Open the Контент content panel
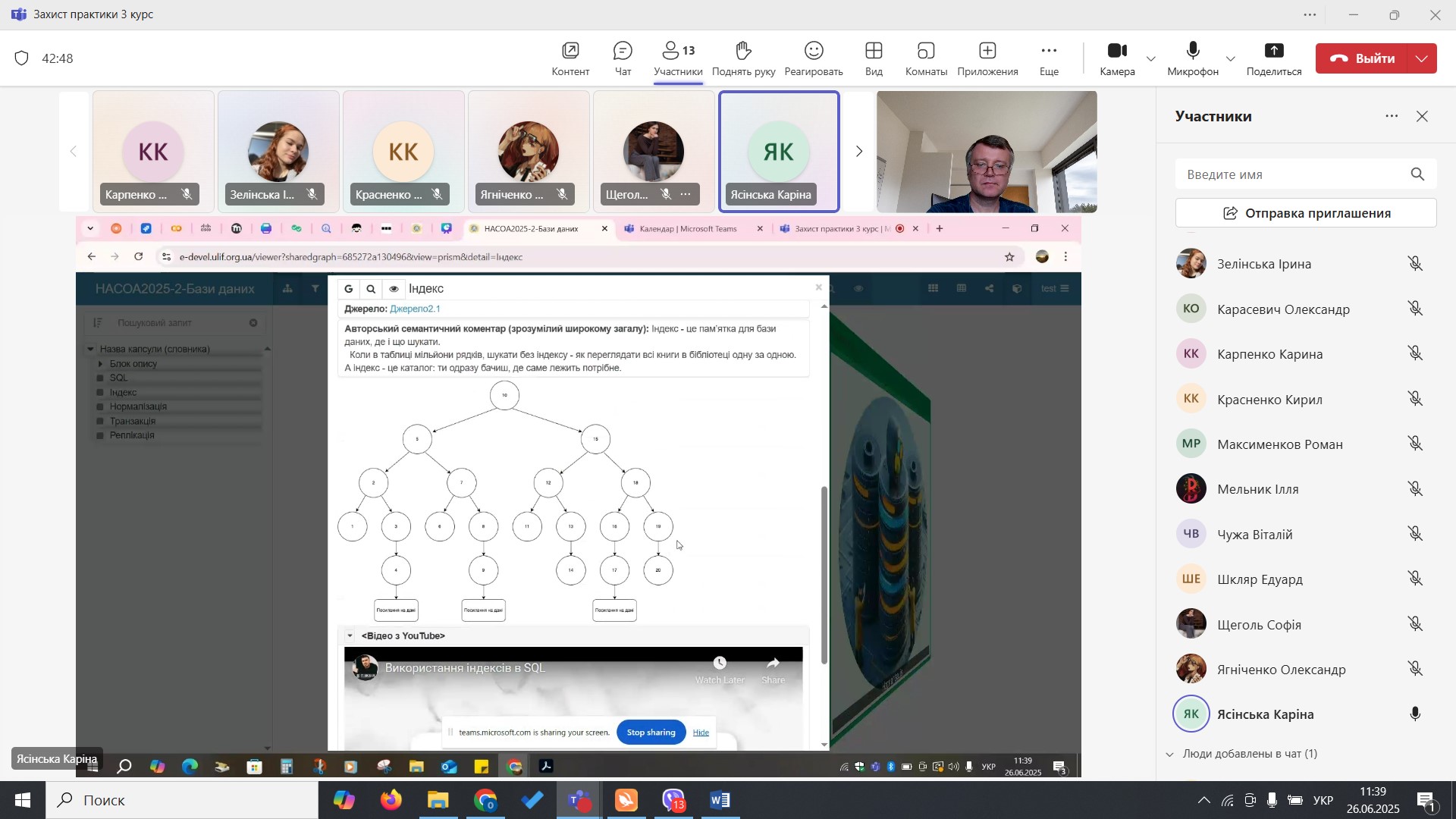The width and height of the screenshot is (1456, 819). 570,59
